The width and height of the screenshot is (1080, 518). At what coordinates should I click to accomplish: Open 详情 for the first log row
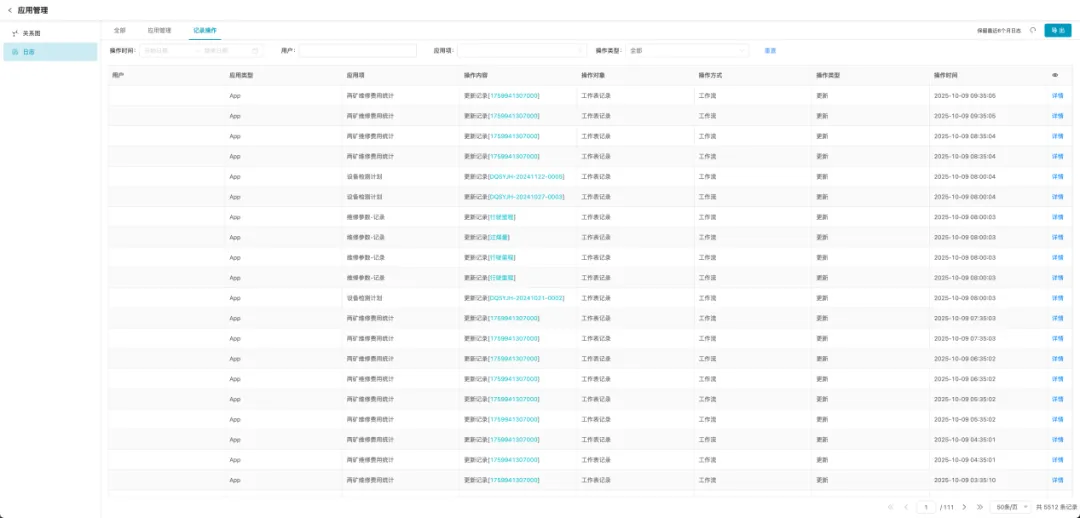click(1057, 96)
